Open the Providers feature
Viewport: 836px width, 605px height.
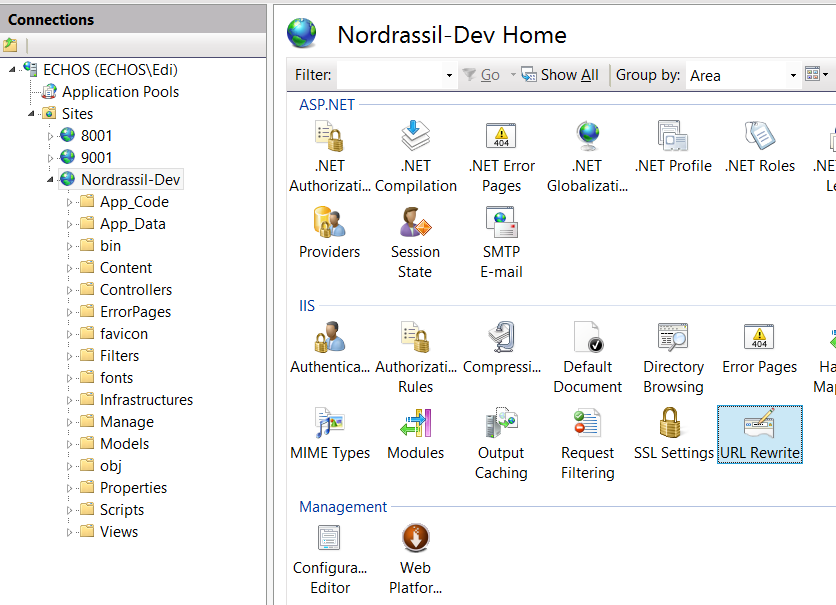pyautogui.click(x=329, y=233)
